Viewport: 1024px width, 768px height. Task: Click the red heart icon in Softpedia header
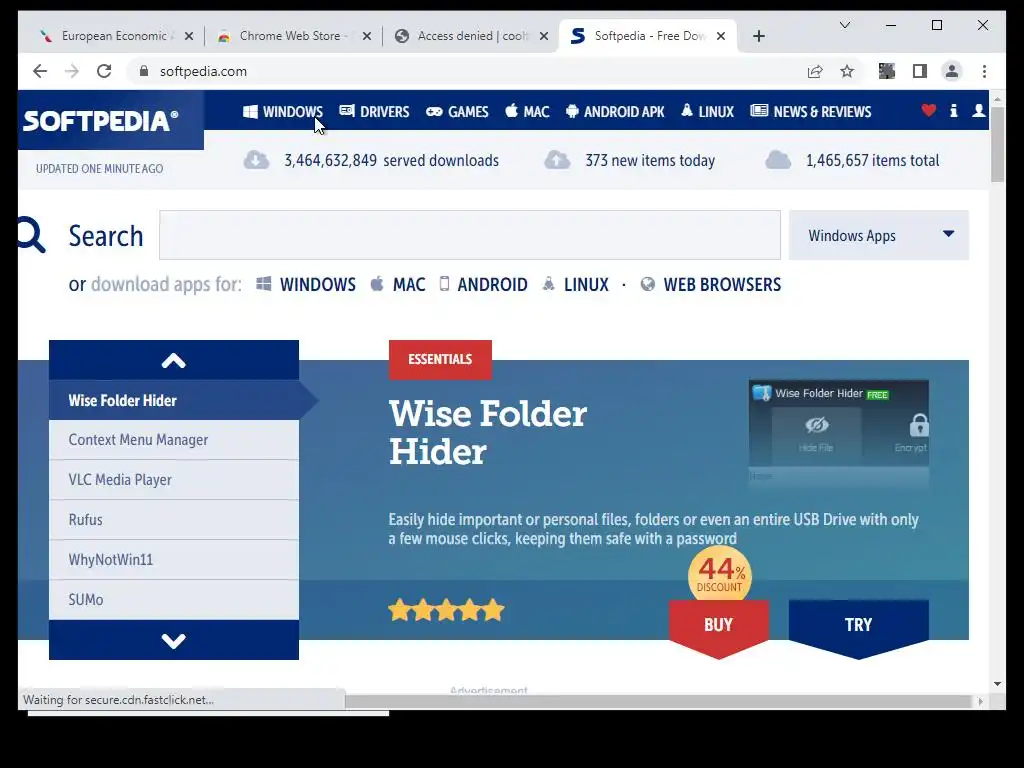coord(929,110)
